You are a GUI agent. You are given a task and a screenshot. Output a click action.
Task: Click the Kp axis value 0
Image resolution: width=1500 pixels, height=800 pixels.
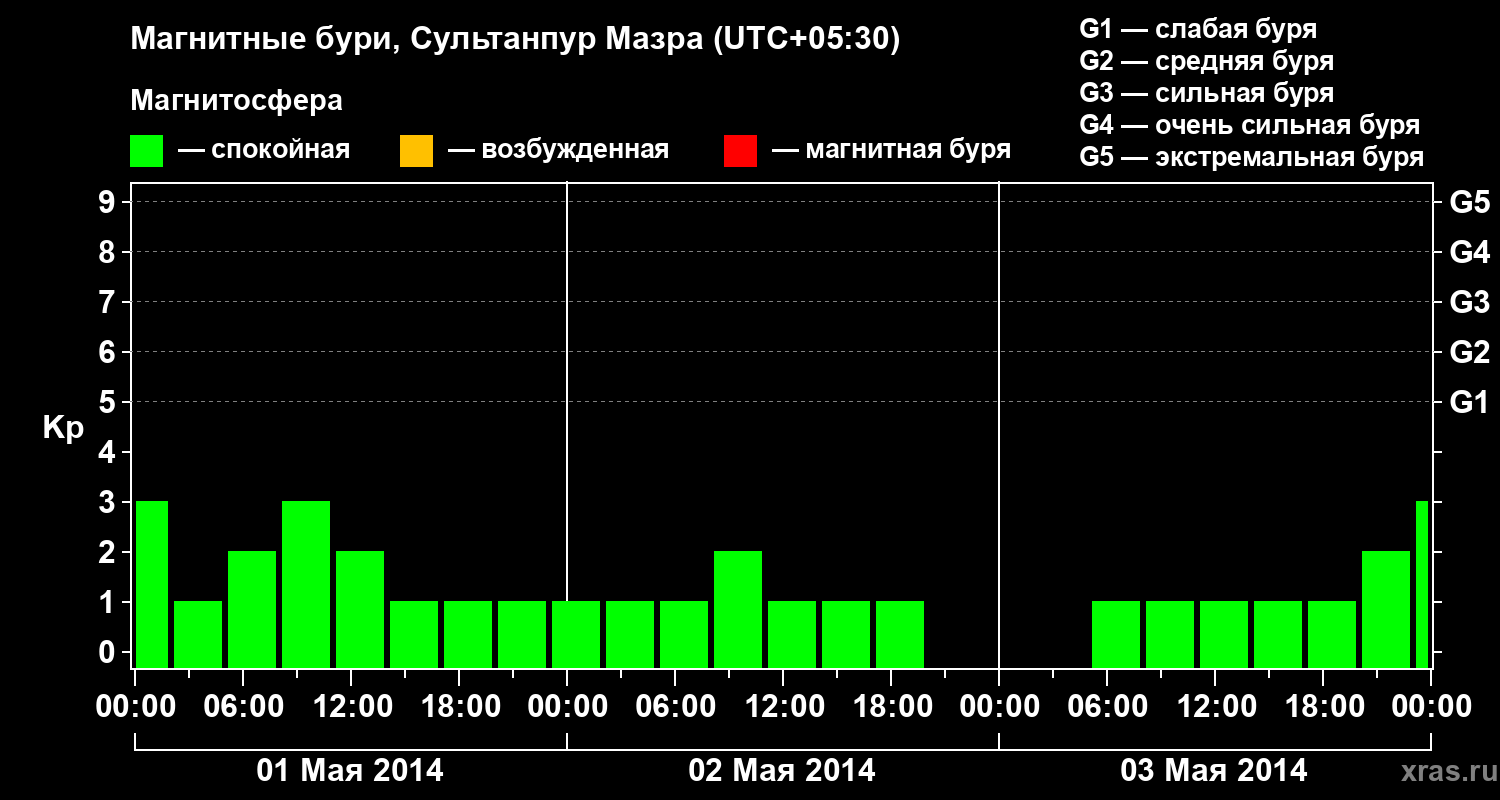[109, 653]
